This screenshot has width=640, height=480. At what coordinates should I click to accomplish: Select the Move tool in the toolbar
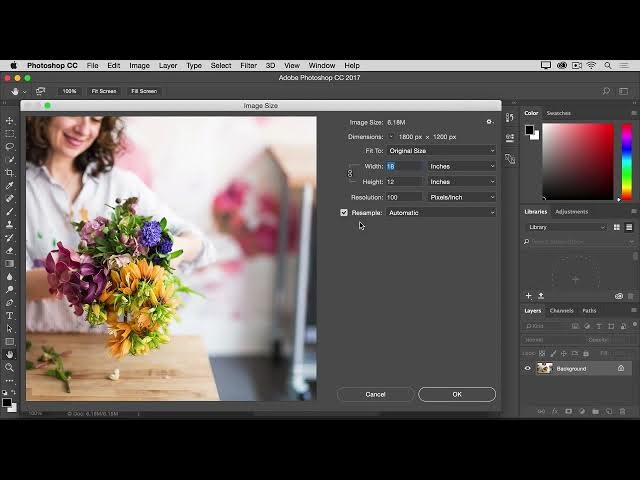click(10, 120)
